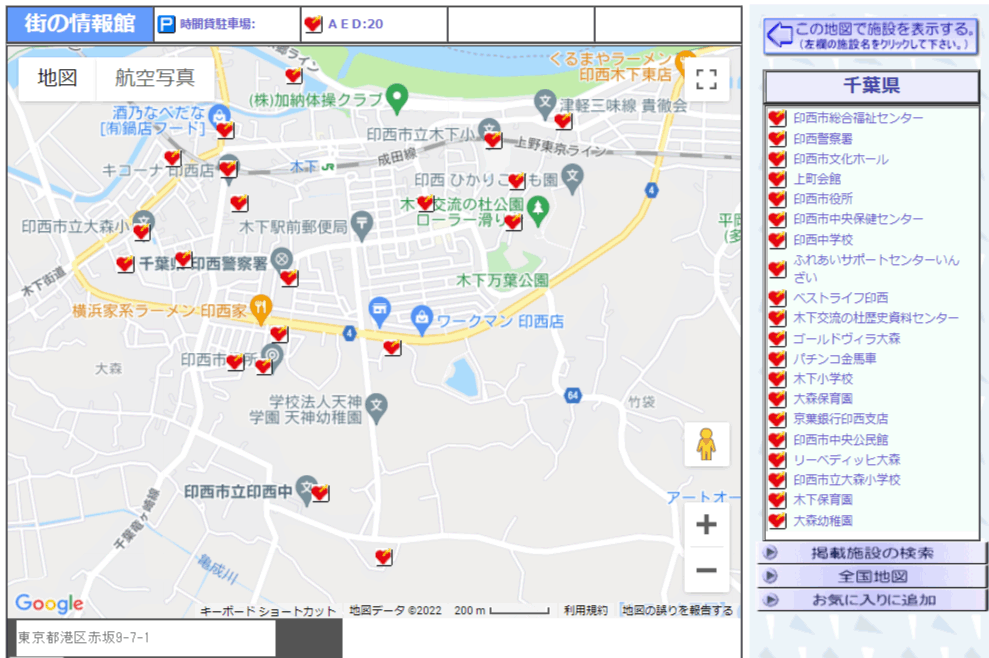This screenshot has width=989, height=658.
Task: Click AED icon beside パチンコ金馬車 in list
Action: click(x=777, y=359)
